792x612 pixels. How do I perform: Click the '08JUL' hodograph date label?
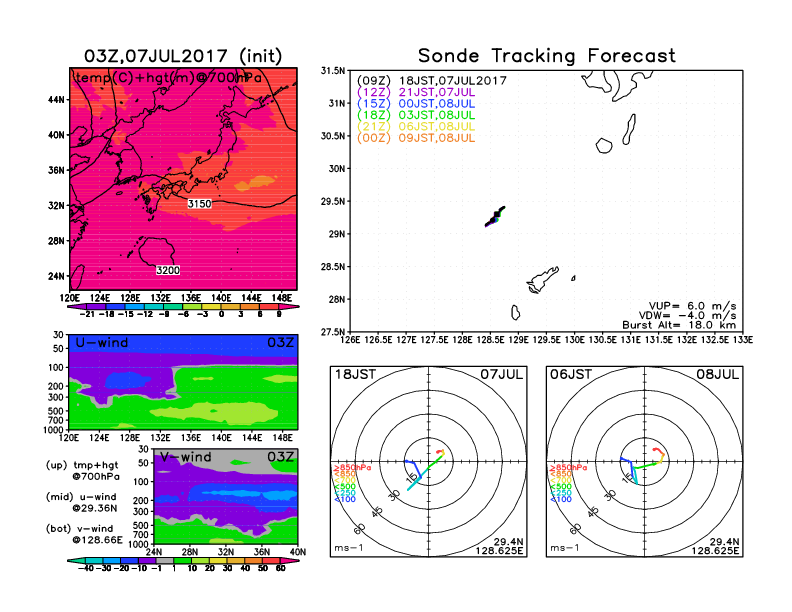717,375
